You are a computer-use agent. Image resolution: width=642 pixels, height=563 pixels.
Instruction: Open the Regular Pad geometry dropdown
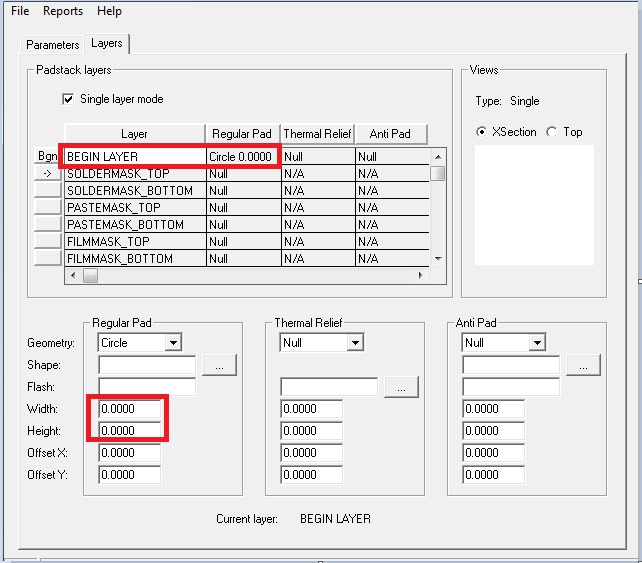coord(173,343)
